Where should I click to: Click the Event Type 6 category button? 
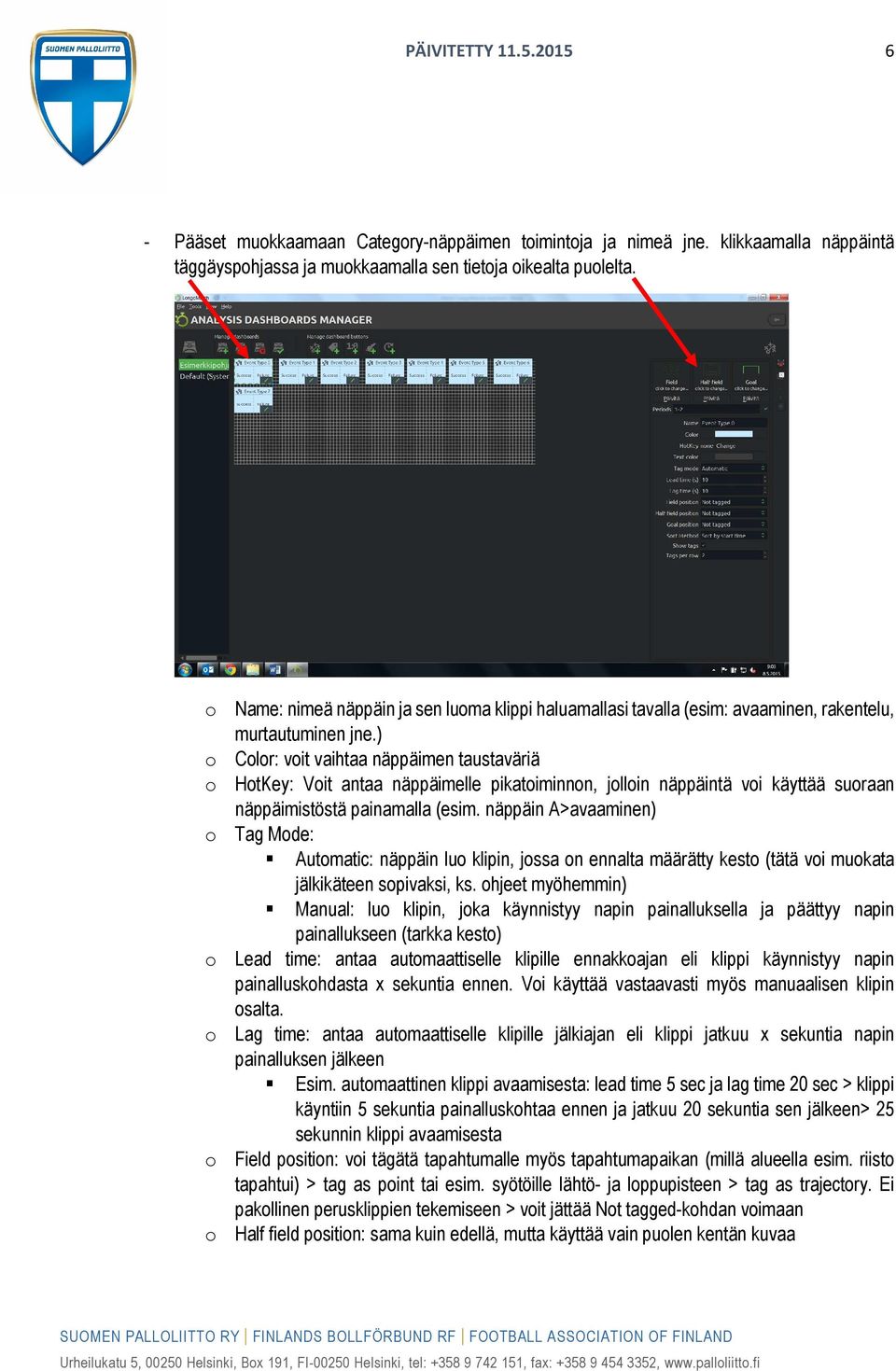click(x=513, y=371)
